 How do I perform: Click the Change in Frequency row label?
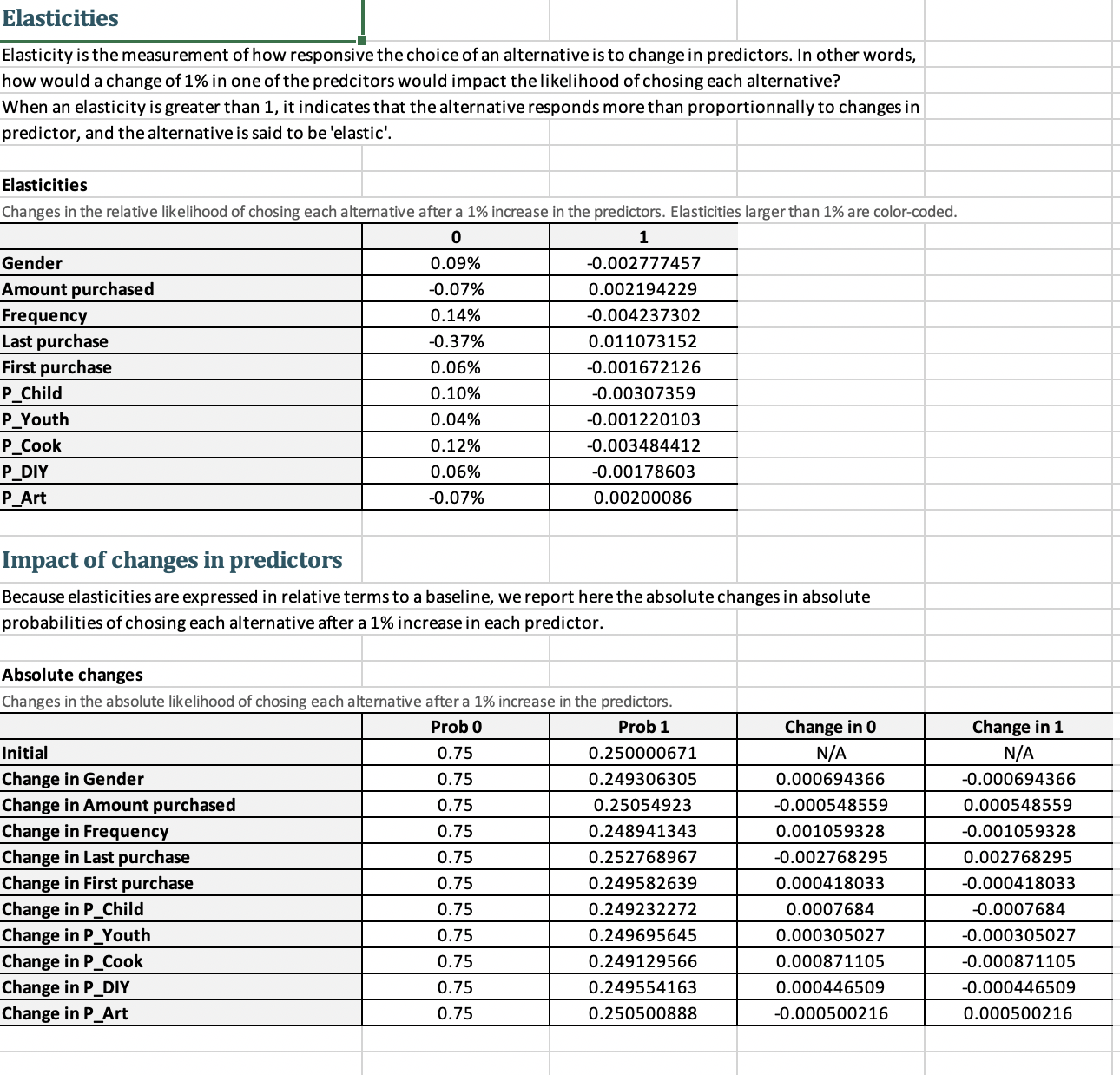pyautogui.click(x=181, y=831)
